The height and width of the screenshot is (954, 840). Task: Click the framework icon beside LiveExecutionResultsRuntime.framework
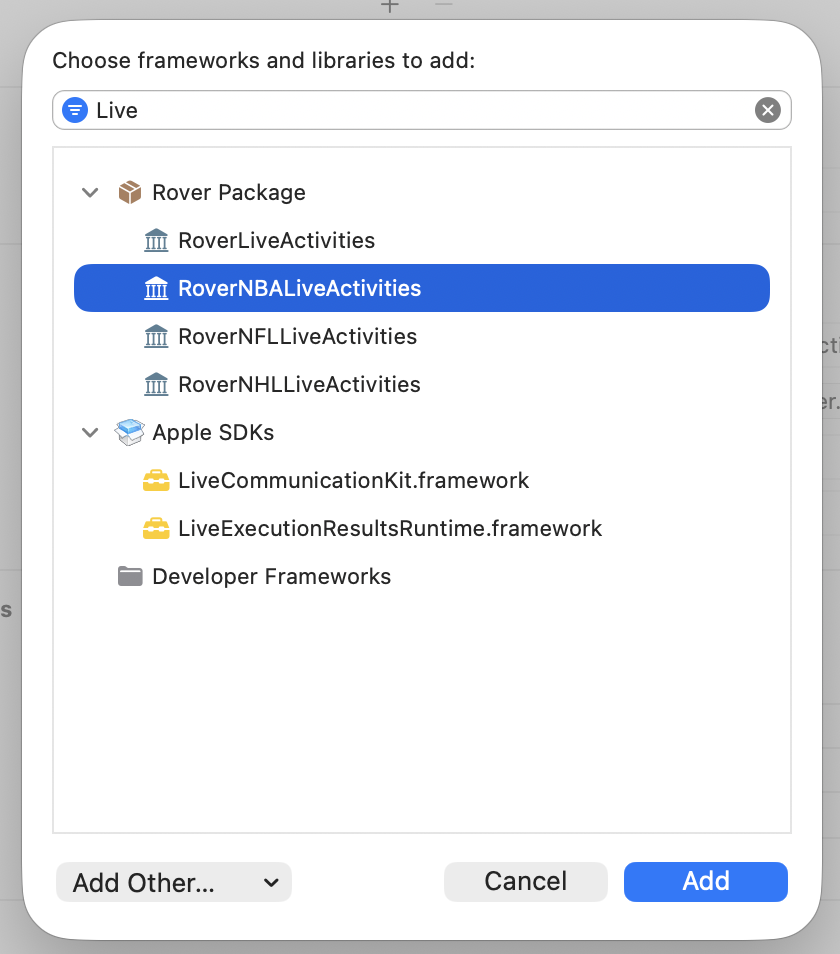click(x=156, y=528)
